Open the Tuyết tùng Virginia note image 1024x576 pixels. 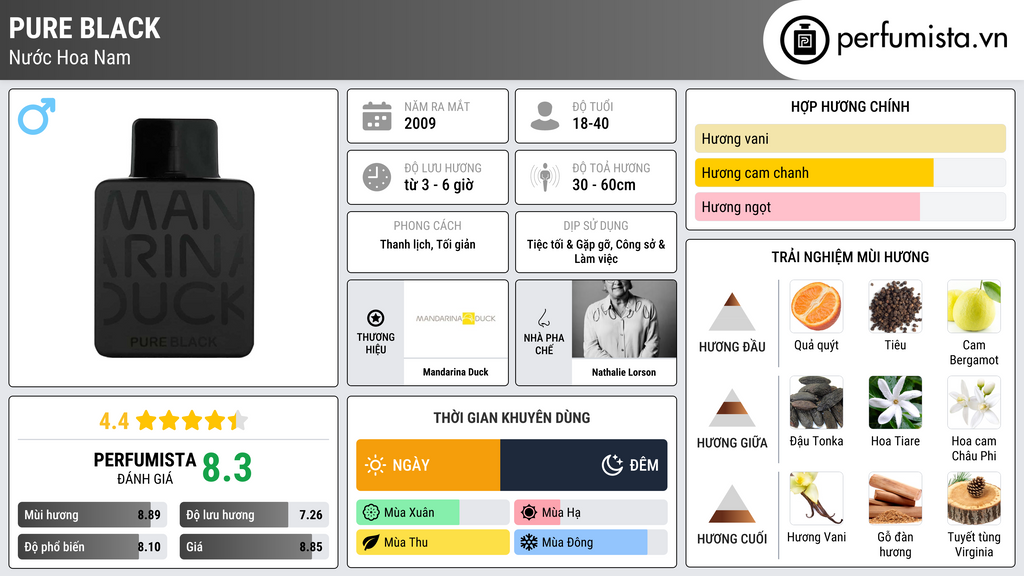974,498
